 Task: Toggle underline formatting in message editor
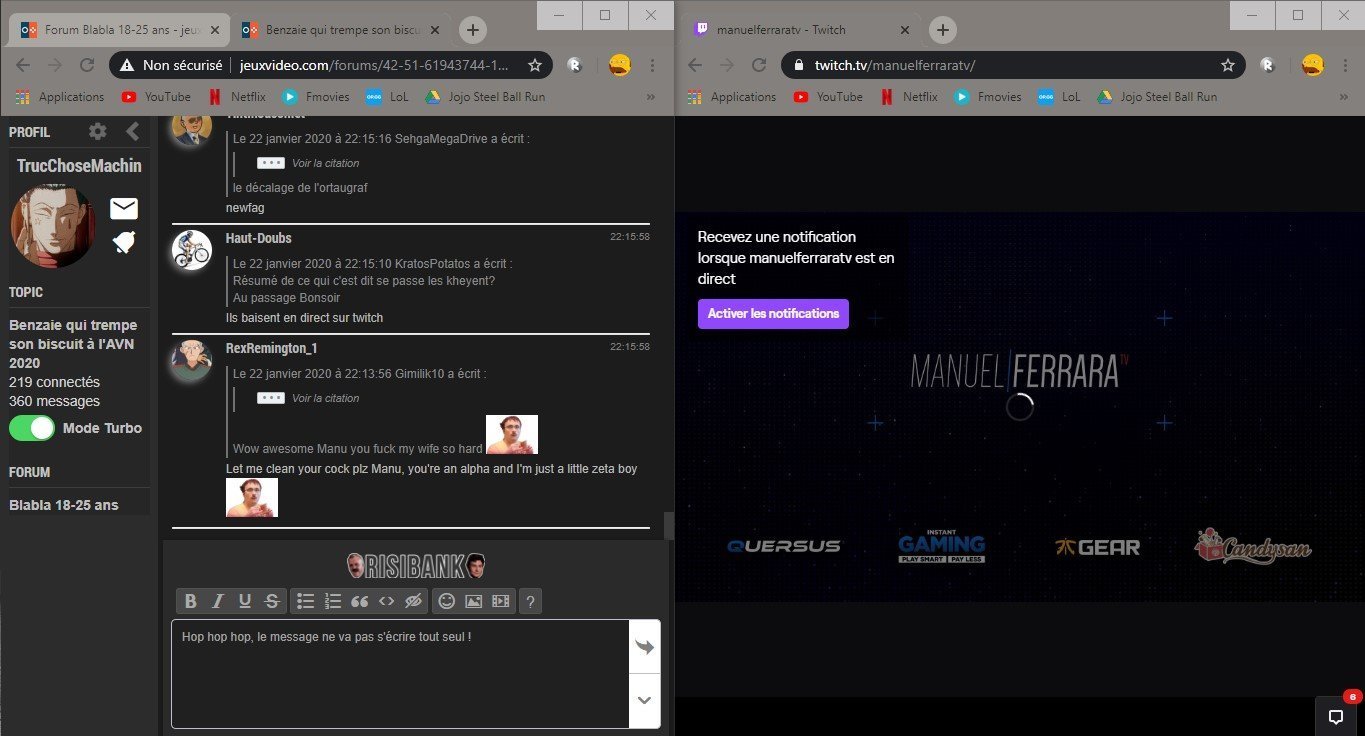click(245, 601)
